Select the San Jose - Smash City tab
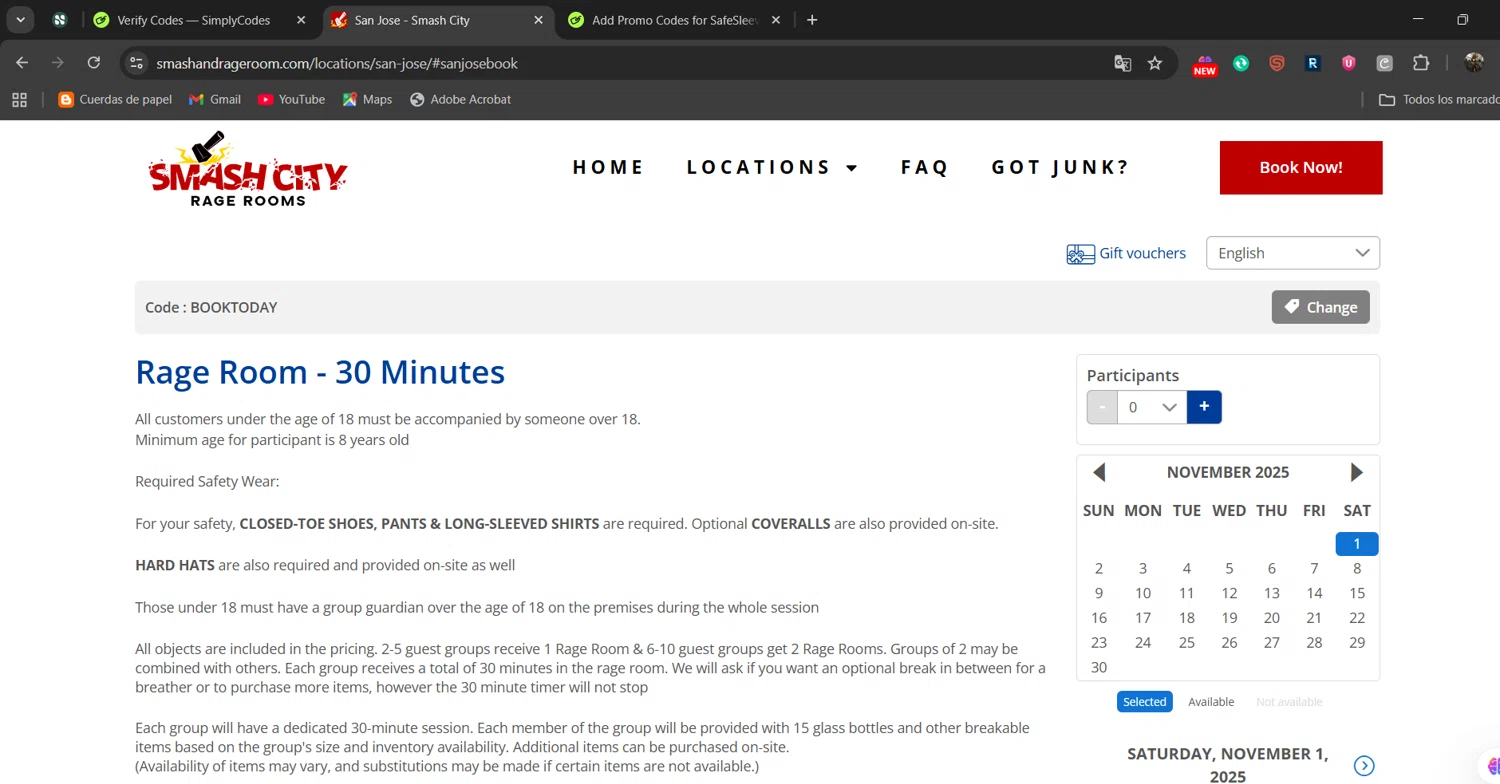 click(x=438, y=20)
